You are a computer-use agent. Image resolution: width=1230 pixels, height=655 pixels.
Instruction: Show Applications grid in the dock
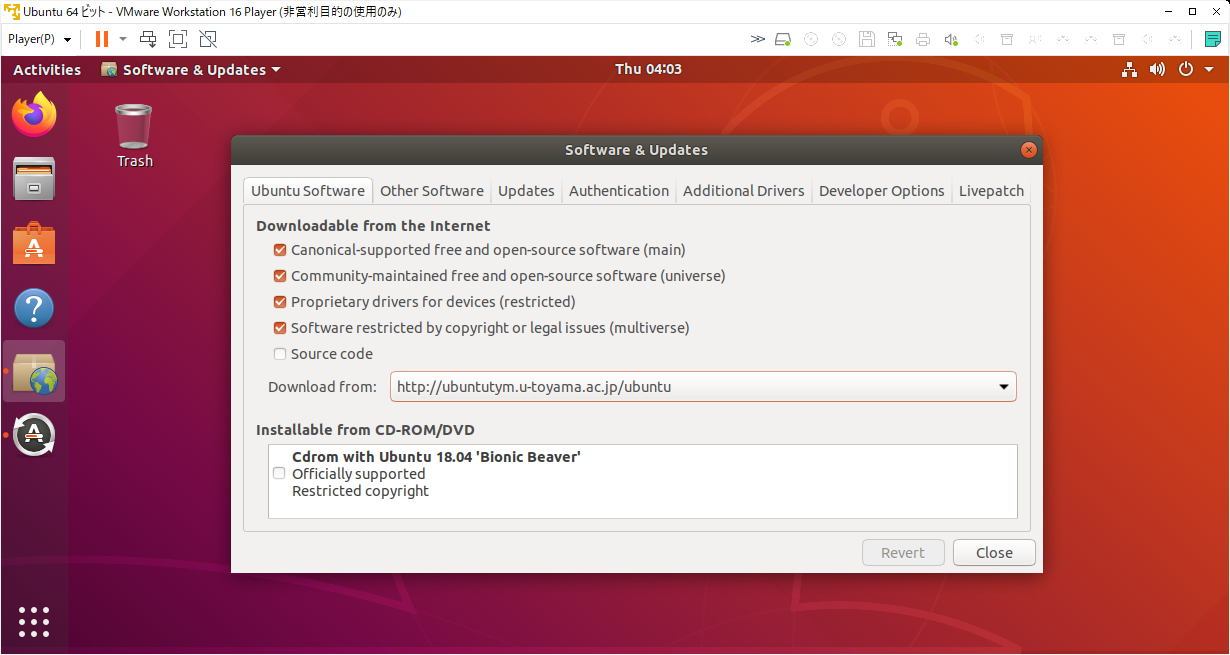coord(34,621)
